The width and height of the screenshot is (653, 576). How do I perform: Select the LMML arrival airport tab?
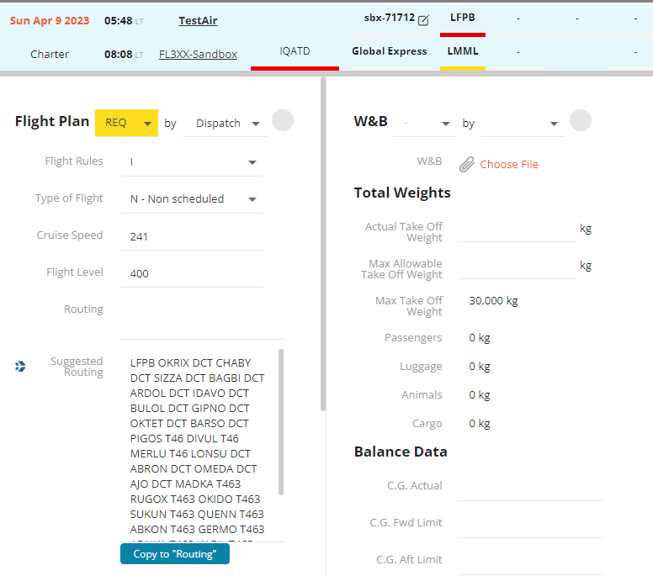point(462,52)
